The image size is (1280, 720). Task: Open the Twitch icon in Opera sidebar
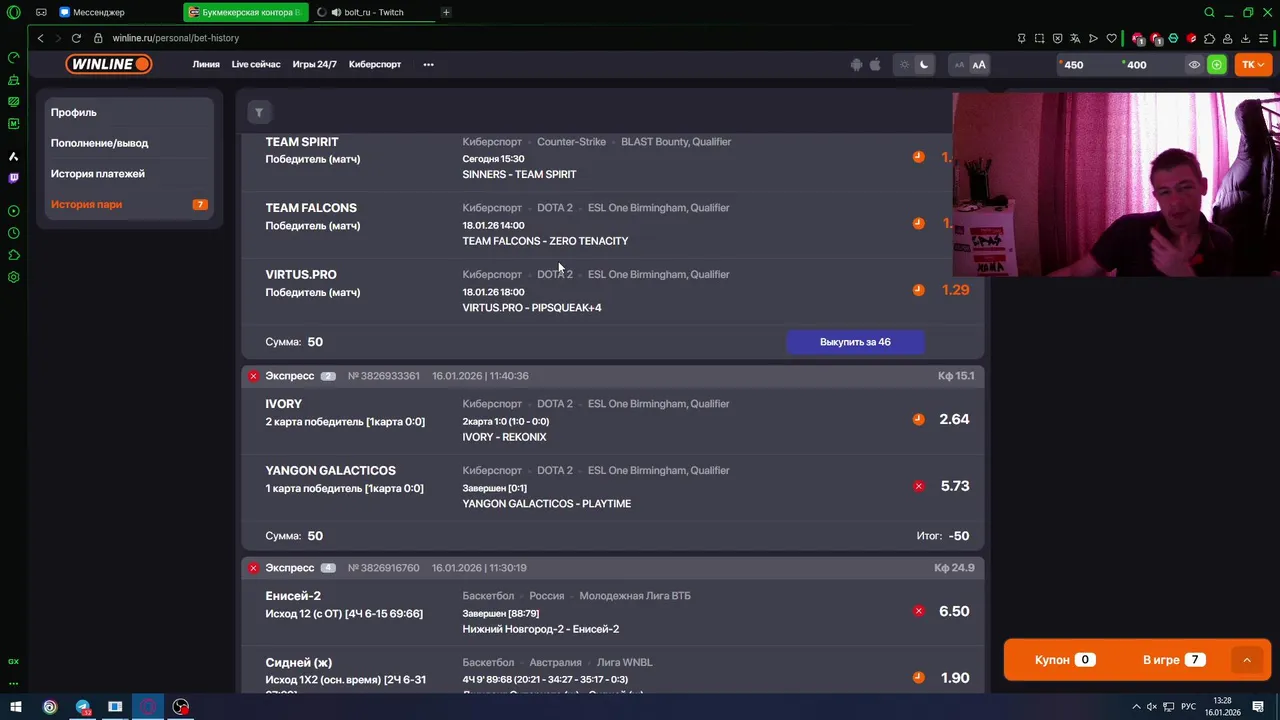(13, 178)
